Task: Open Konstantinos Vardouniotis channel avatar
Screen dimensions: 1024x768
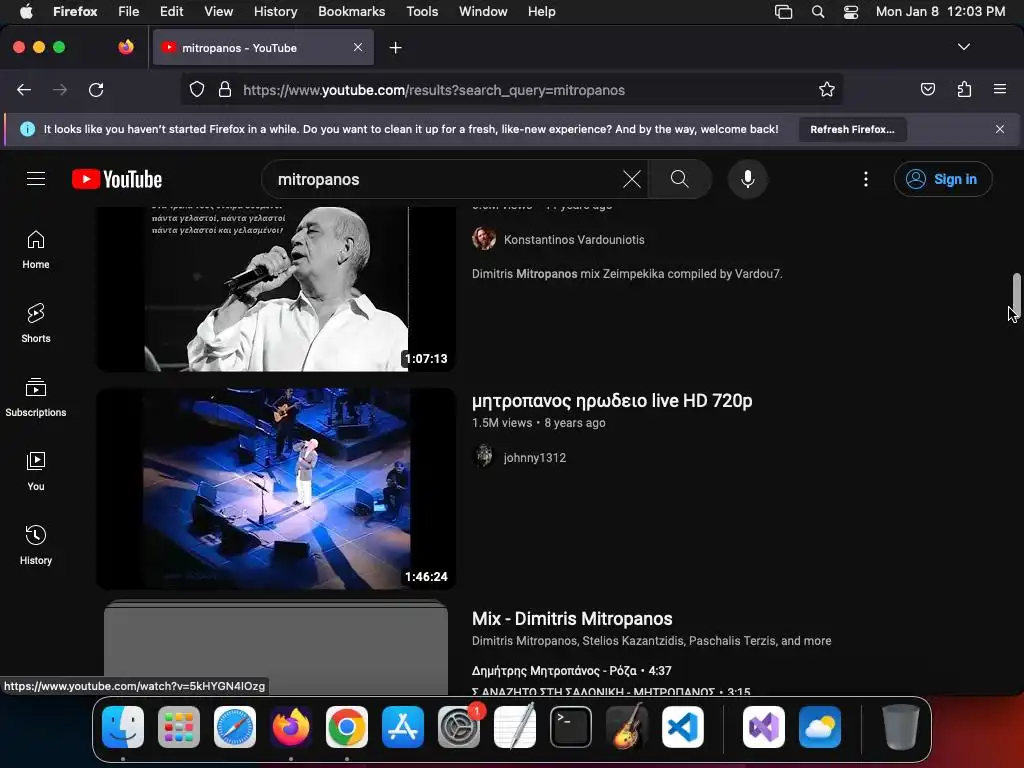Action: tap(484, 240)
